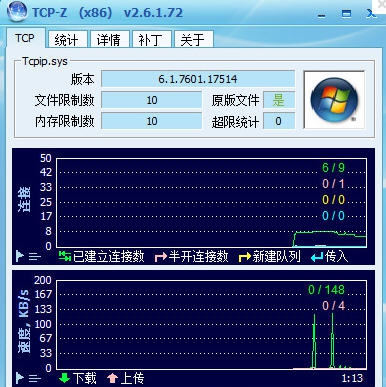Screen dimensions: 386x387
Task: Click the 已建立连接数 legend label
Action: [x=109, y=256]
